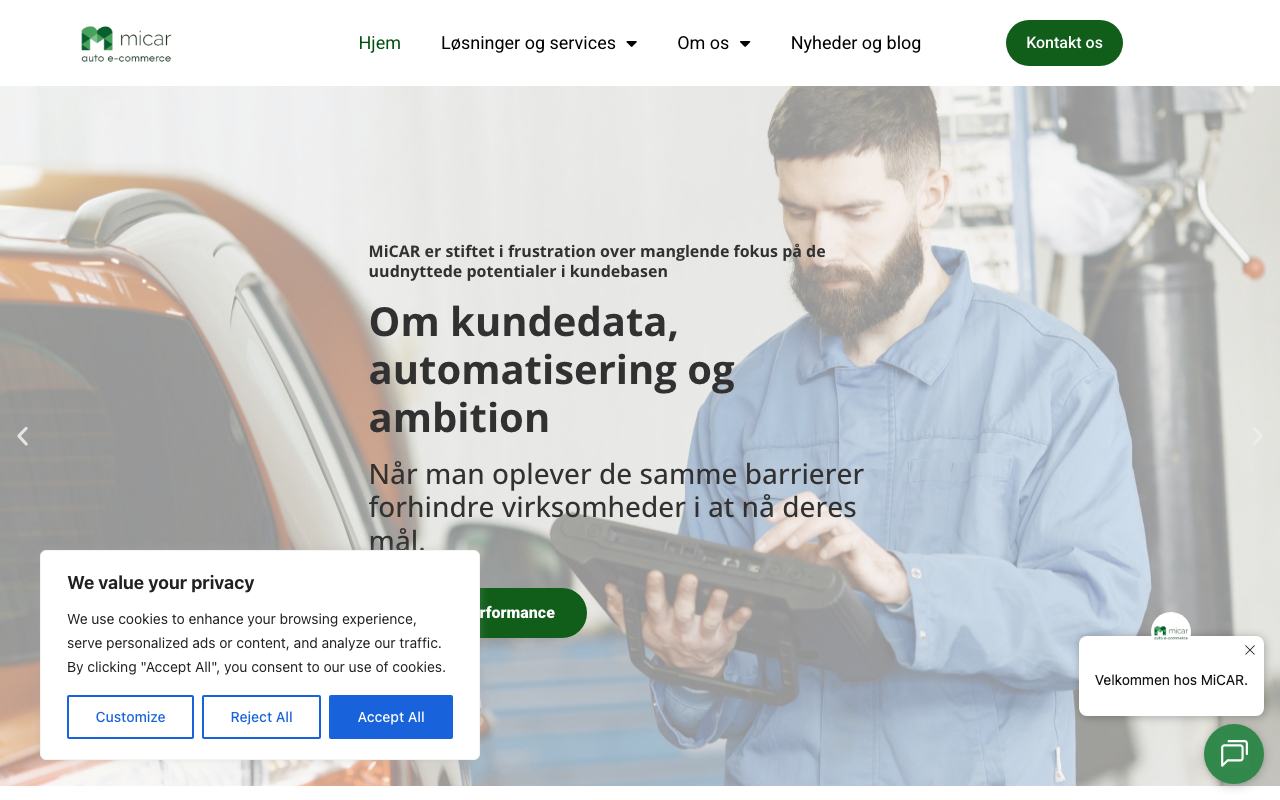Click the MiCAR auto e-commerce logo
The width and height of the screenshot is (1280, 800).
tap(126, 44)
